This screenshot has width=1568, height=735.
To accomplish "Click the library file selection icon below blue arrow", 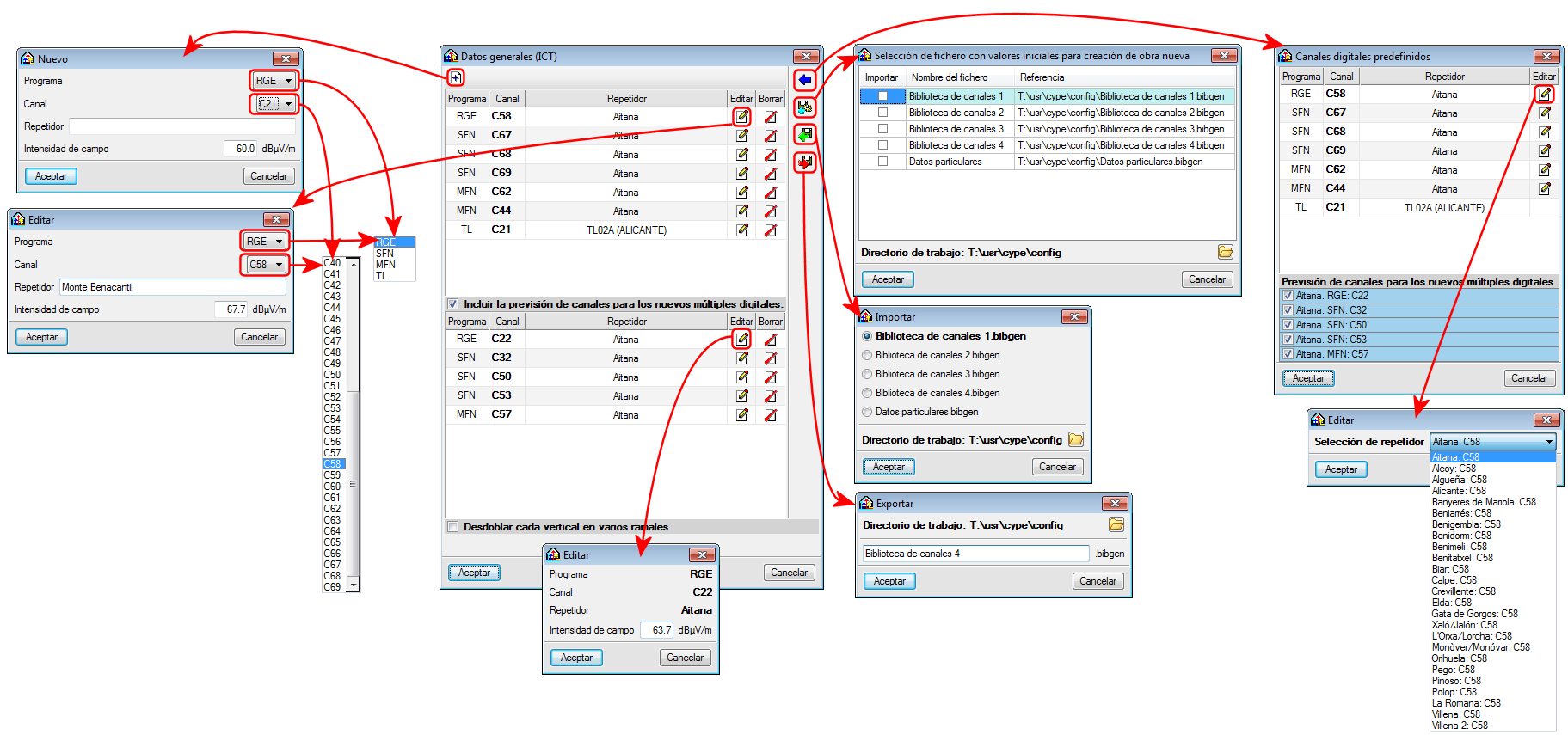I will (805, 107).
